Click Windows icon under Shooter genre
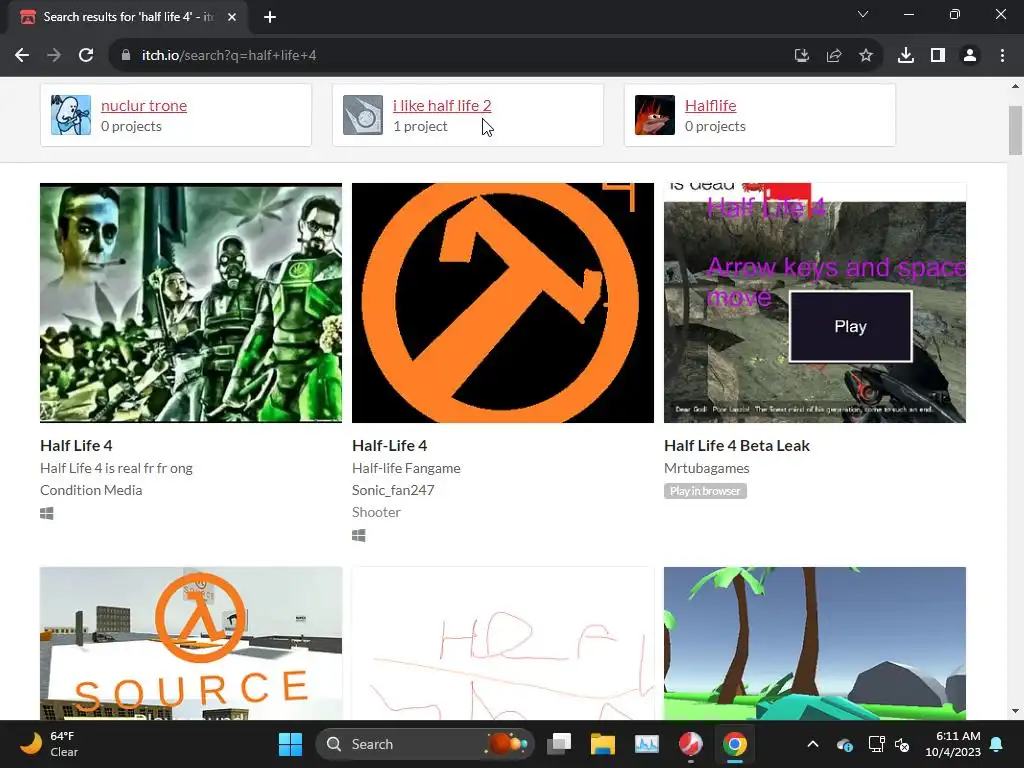Viewport: 1024px width, 768px height. click(x=359, y=536)
